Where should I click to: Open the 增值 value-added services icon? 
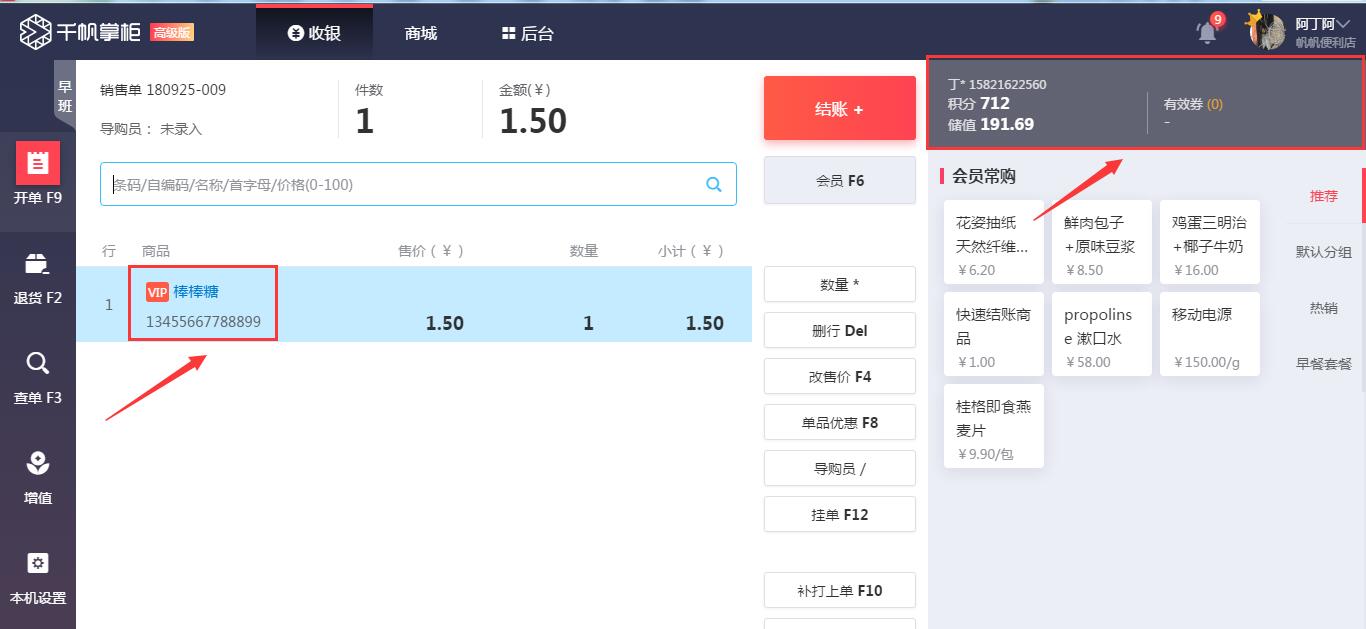coord(38,464)
